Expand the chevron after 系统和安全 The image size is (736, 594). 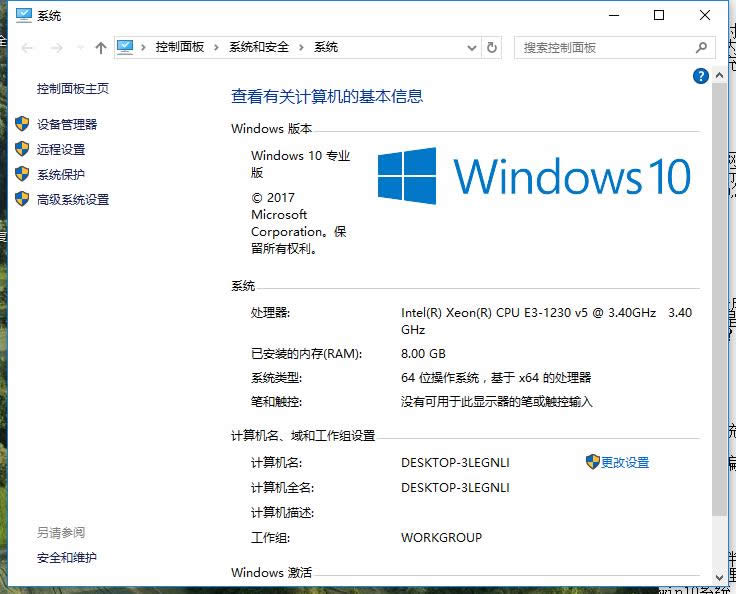pyautogui.click(x=301, y=47)
